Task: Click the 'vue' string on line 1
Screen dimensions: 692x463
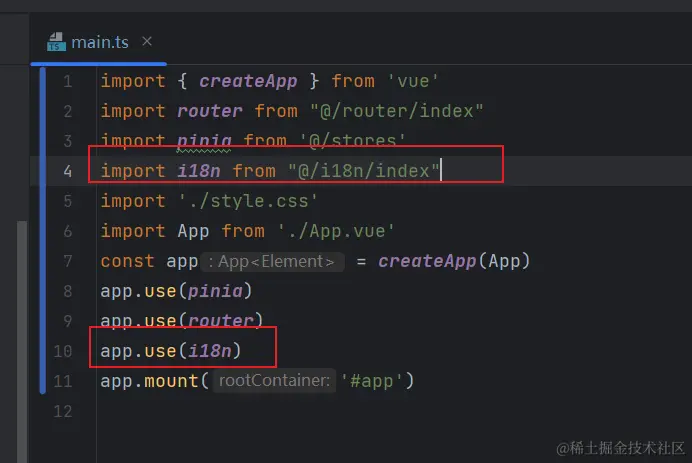Action: 413,81
